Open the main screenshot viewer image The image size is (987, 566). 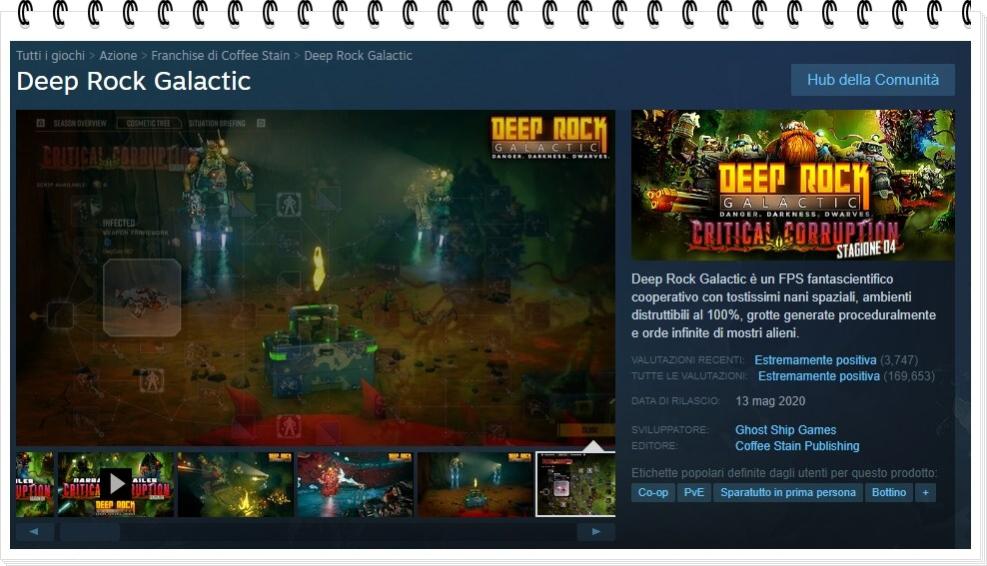(315, 278)
